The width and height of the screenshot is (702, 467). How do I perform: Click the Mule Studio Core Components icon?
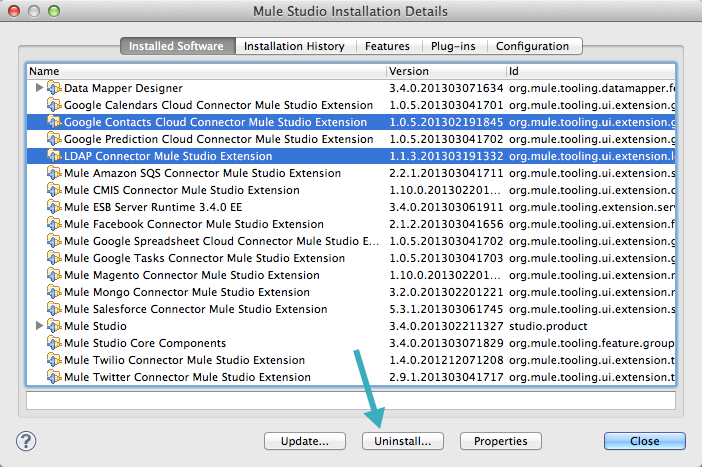(54, 343)
